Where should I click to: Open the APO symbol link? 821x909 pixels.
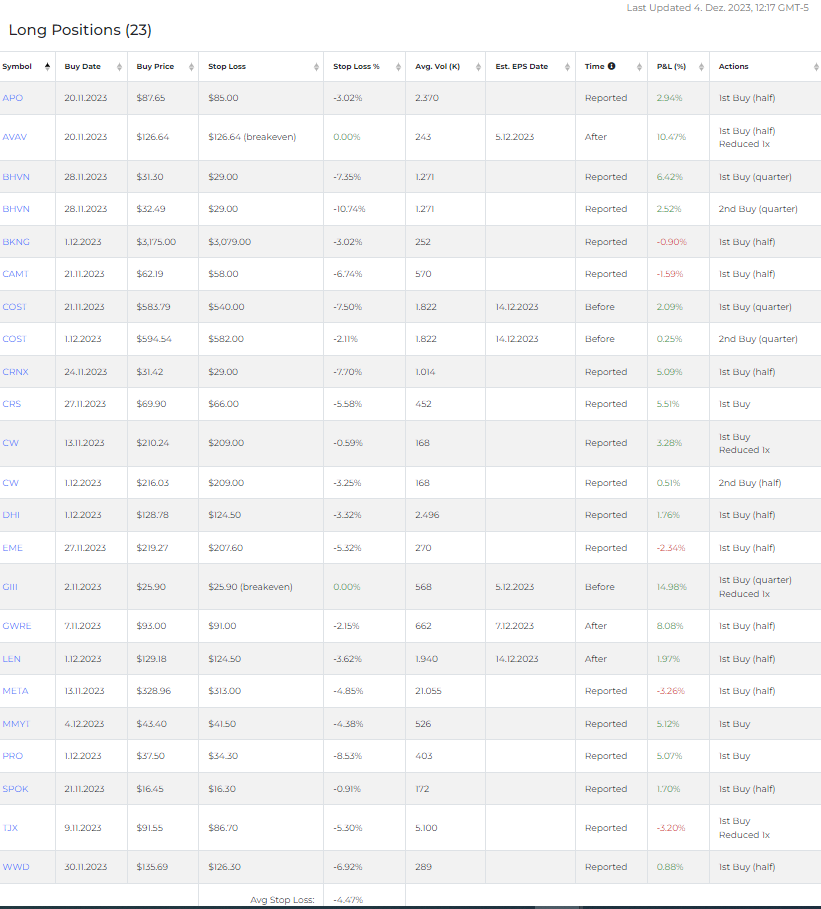[x=12, y=98]
